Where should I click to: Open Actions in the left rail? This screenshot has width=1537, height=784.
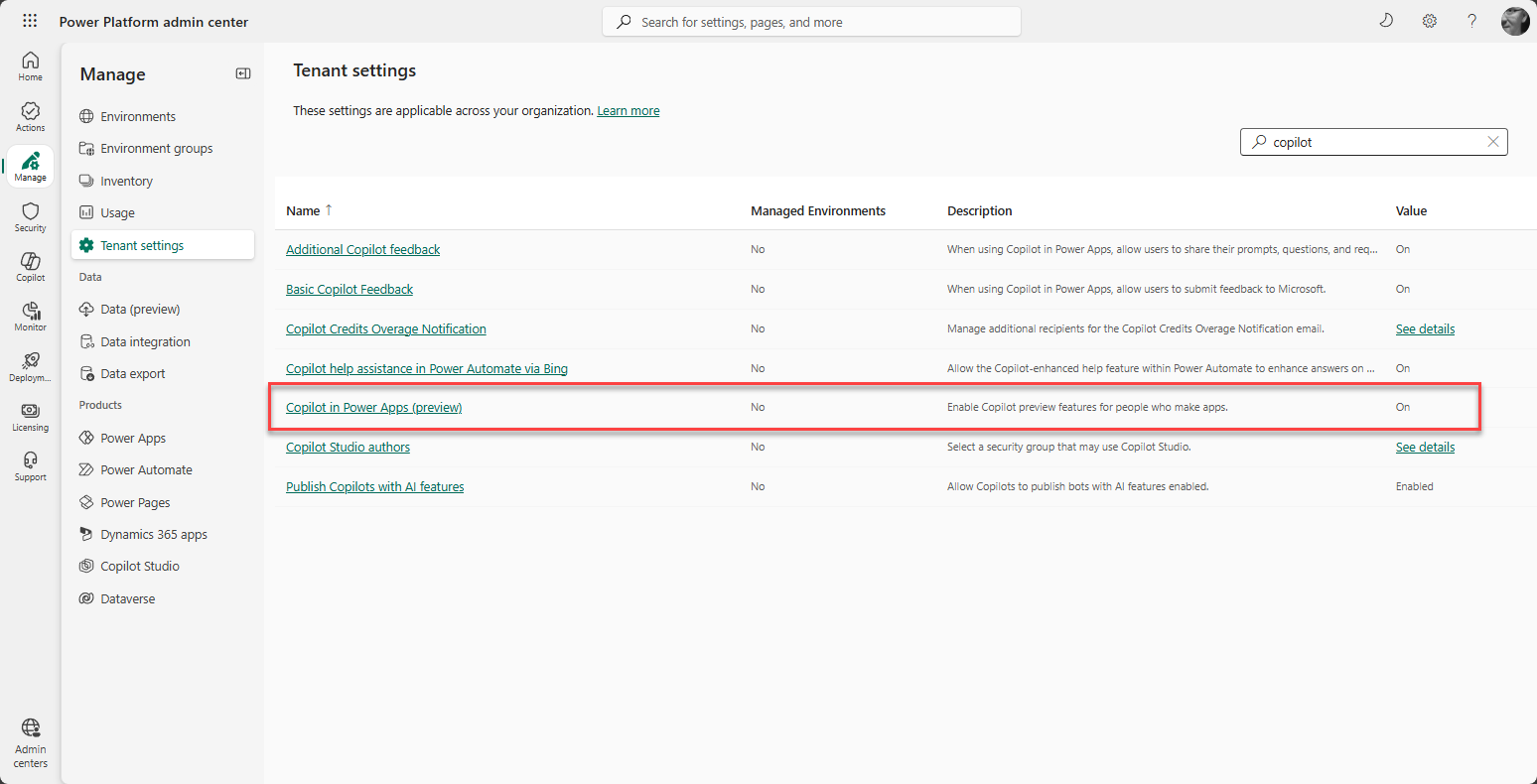point(31,116)
